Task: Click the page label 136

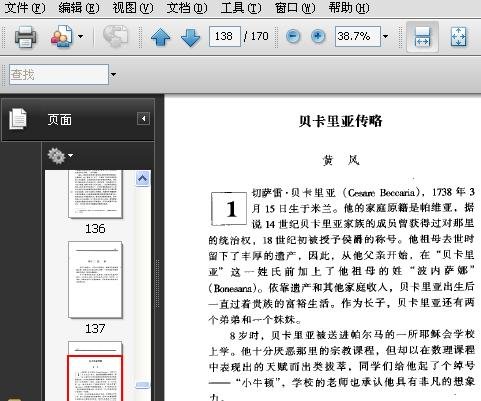Action: (95, 229)
